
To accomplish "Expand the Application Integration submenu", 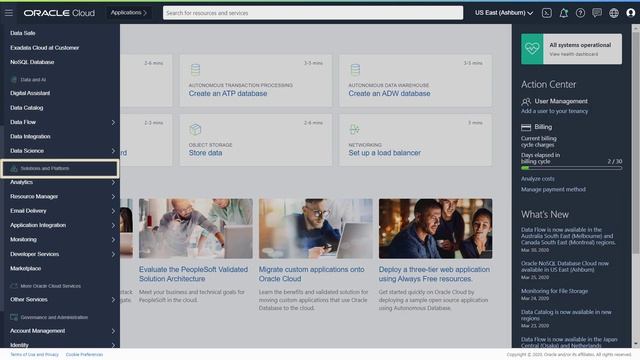I will coord(113,225).
